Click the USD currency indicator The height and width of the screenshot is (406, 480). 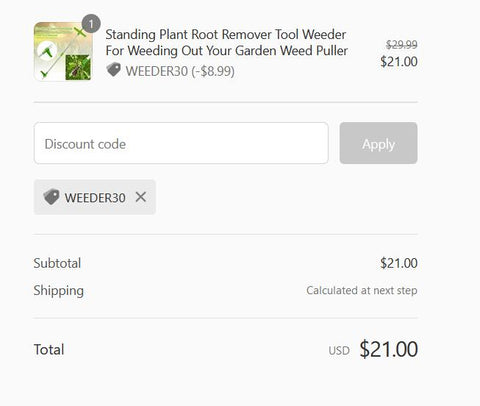click(339, 351)
